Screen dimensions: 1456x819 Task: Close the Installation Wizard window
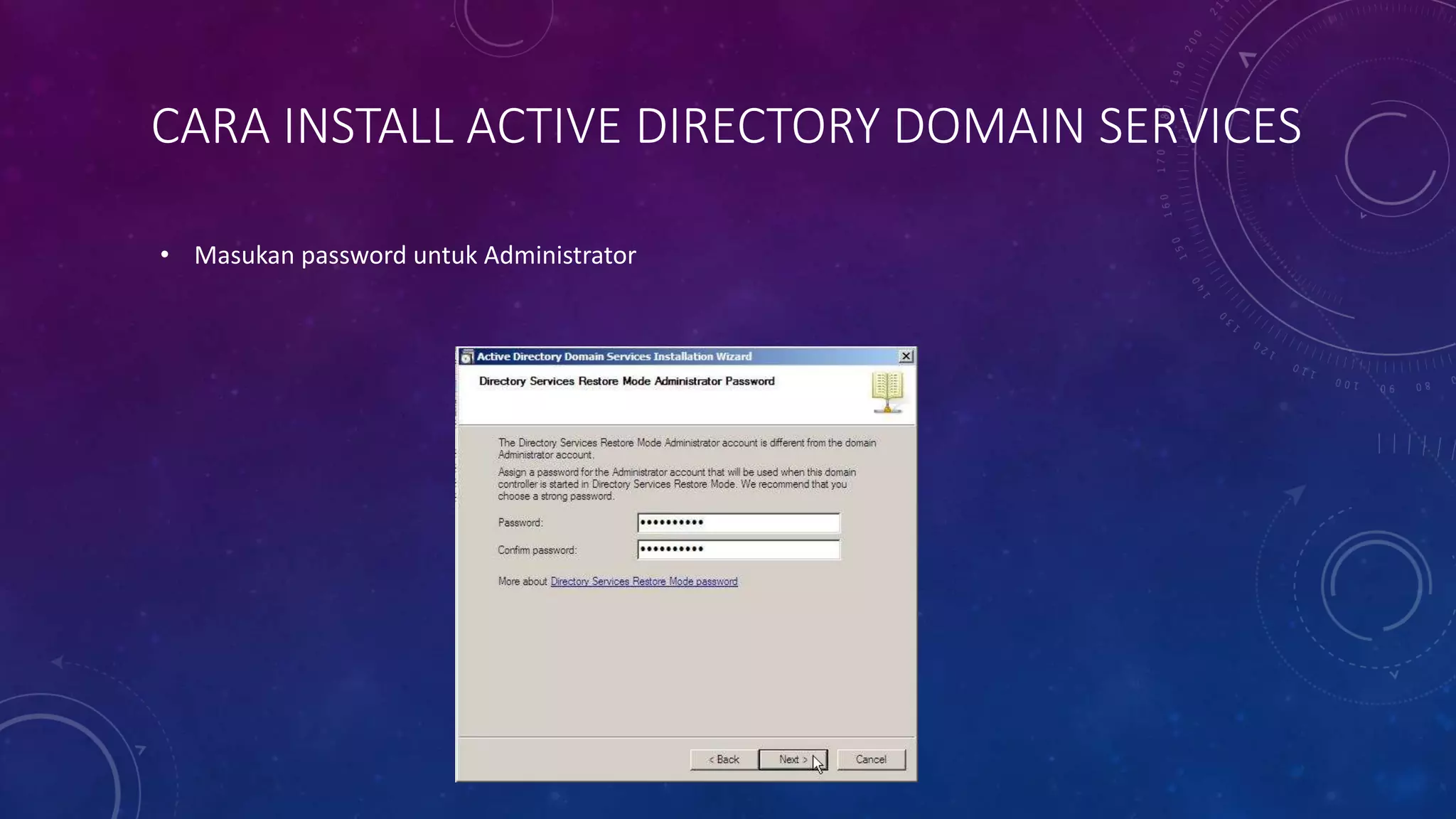point(906,356)
